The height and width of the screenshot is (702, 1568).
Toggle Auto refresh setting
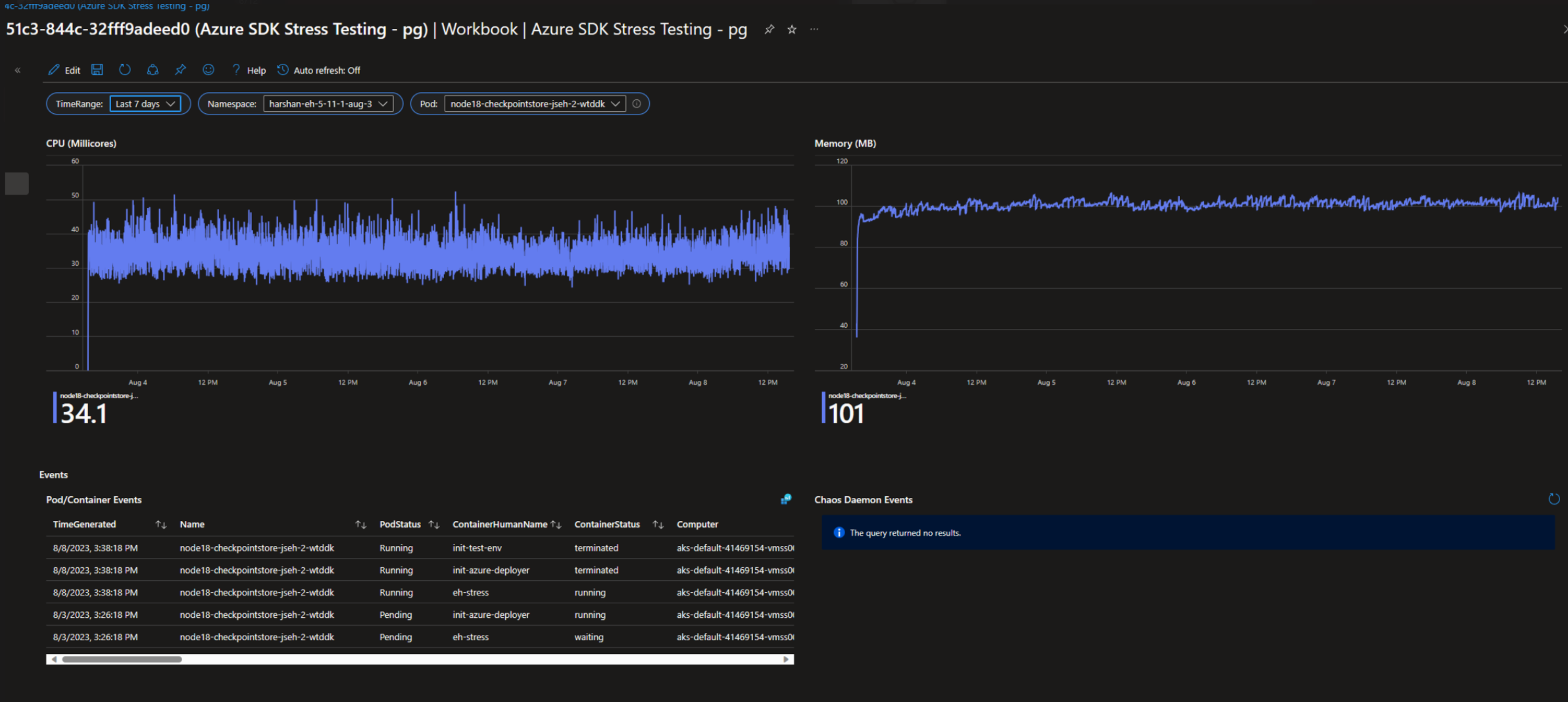click(318, 70)
